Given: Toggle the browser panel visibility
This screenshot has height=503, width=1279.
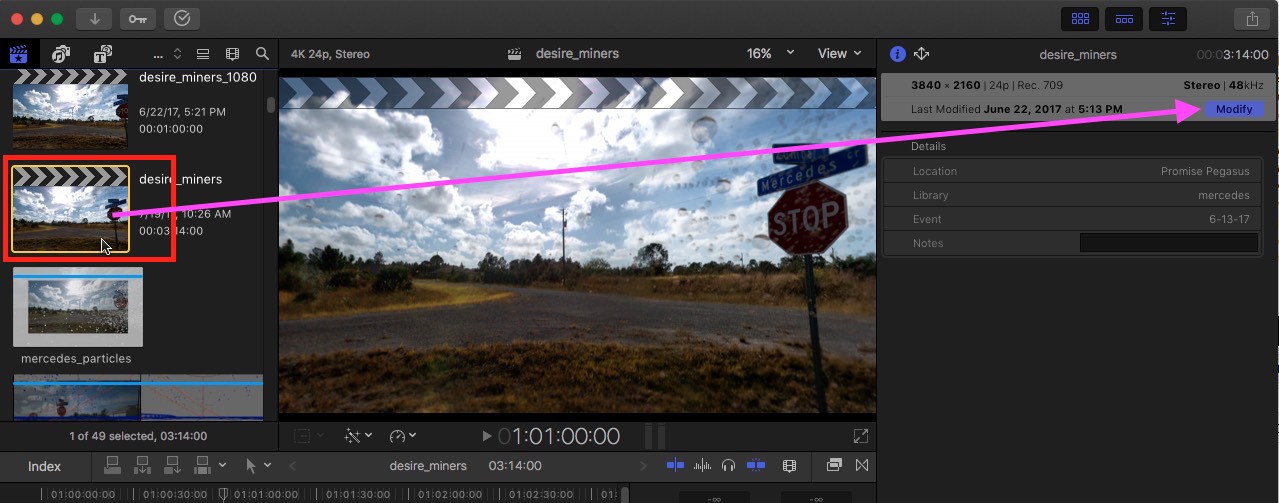Looking at the screenshot, I should (1080, 18).
